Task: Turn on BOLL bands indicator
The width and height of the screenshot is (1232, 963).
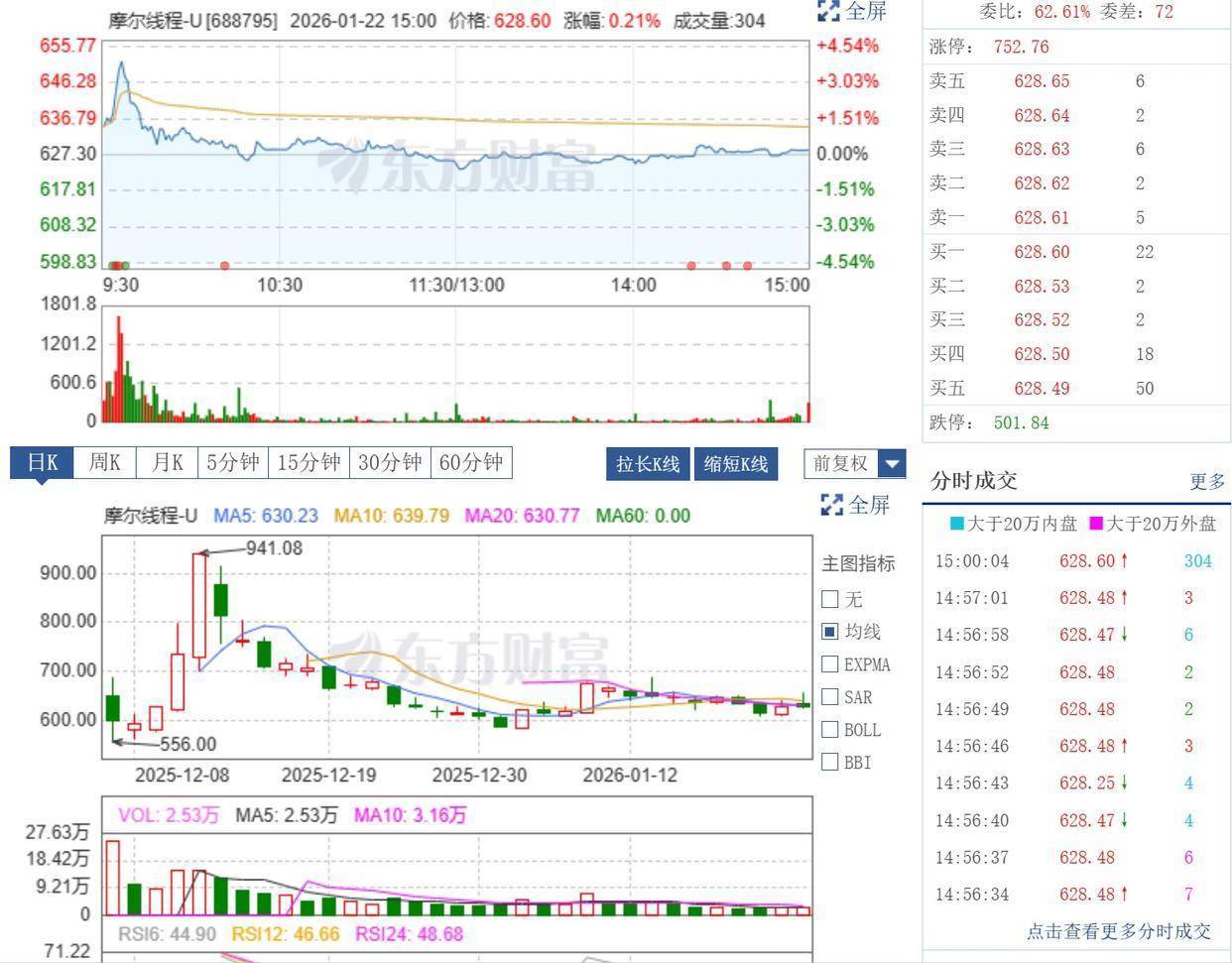Action: [830, 730]
